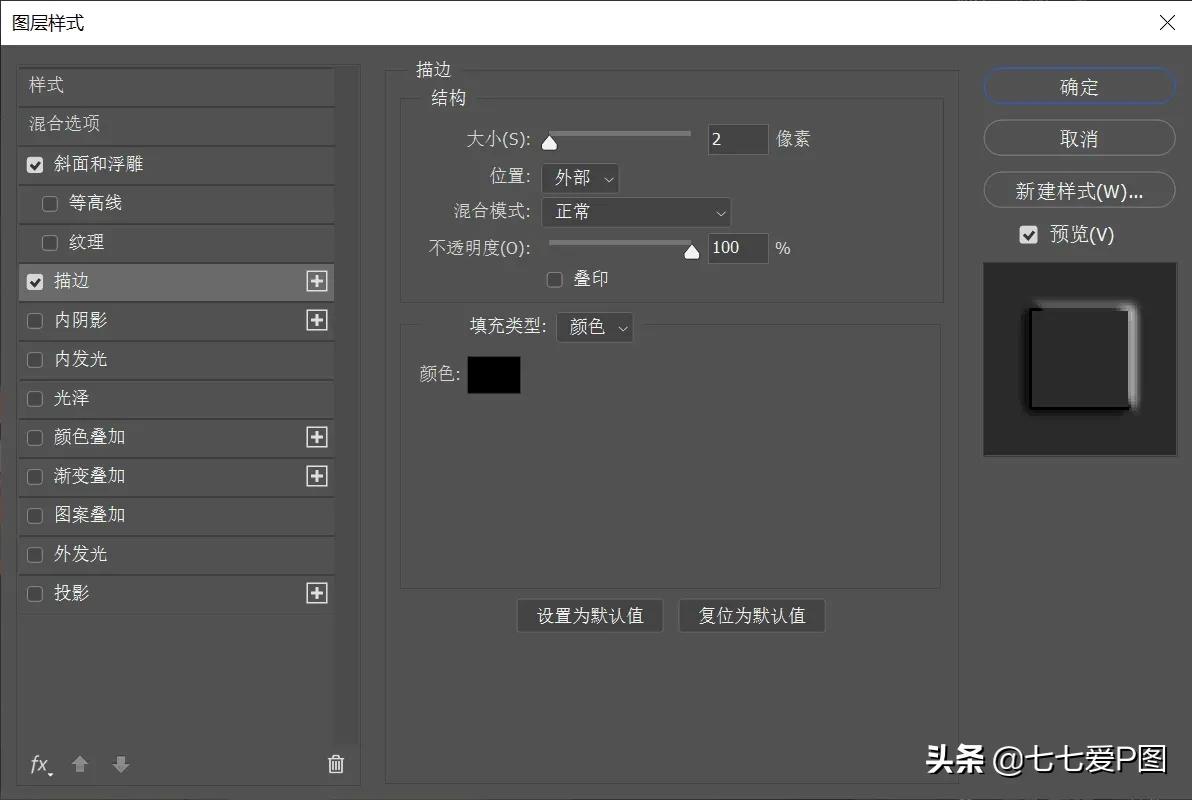Click the trash delete effect icon
Image resolution: width=1192 pixels, height=800 pixels.
(x=336, y=763)
